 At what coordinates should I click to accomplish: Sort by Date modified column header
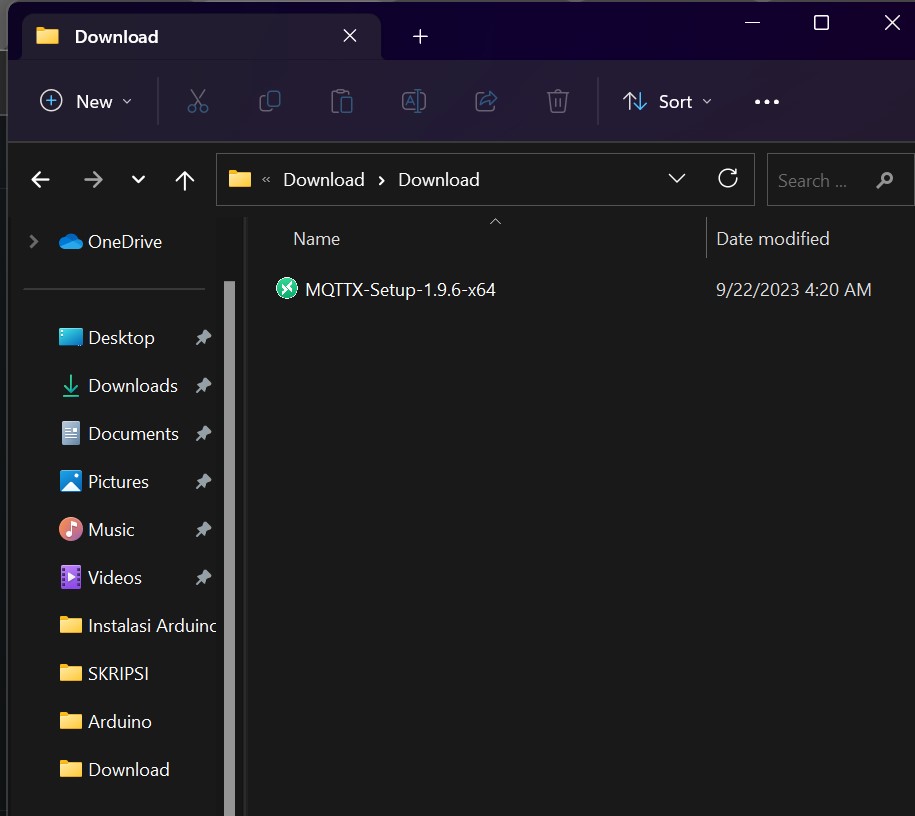pos(773,238)
